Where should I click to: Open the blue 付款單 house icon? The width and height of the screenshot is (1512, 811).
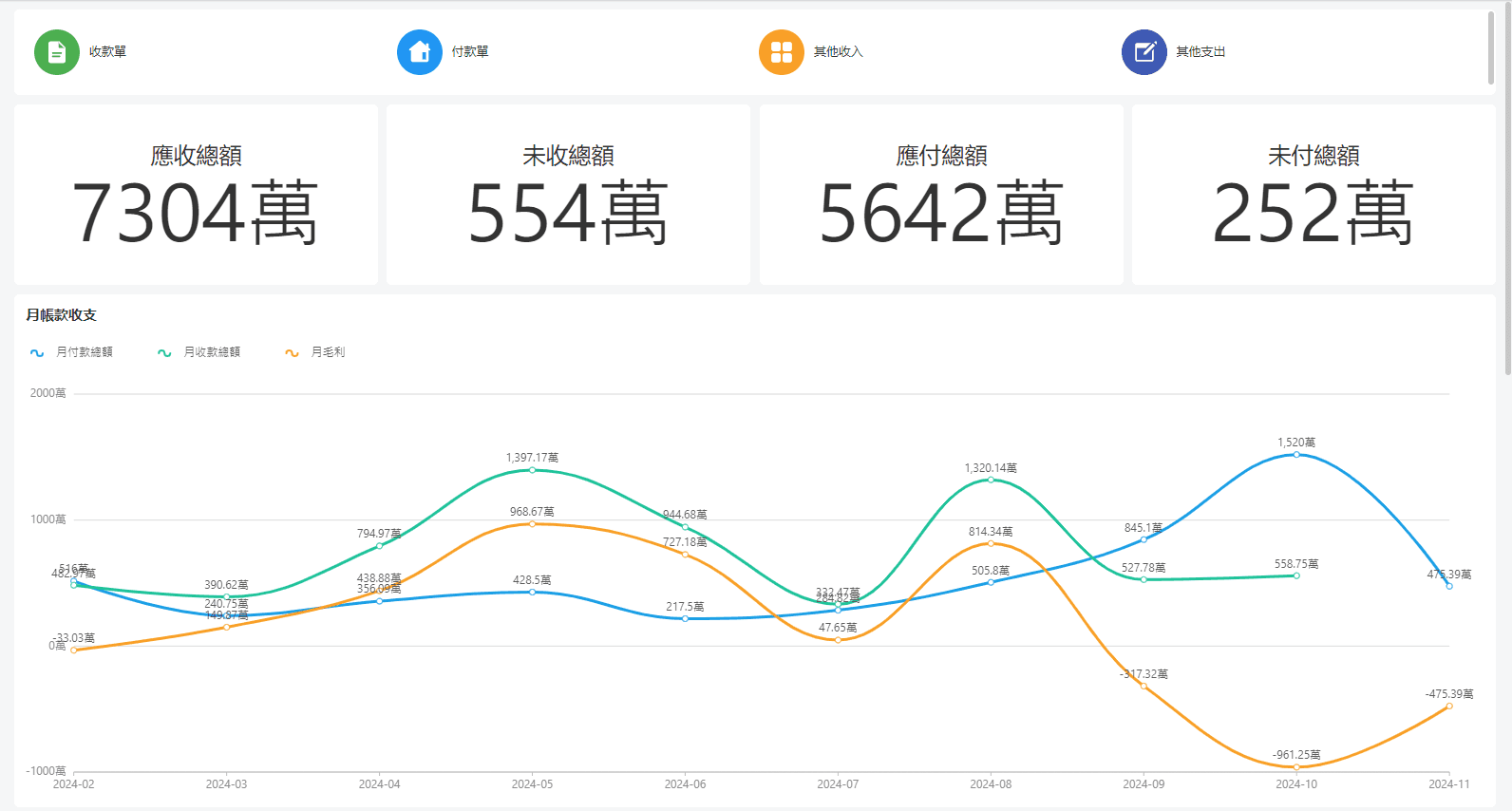click(420, 52)
